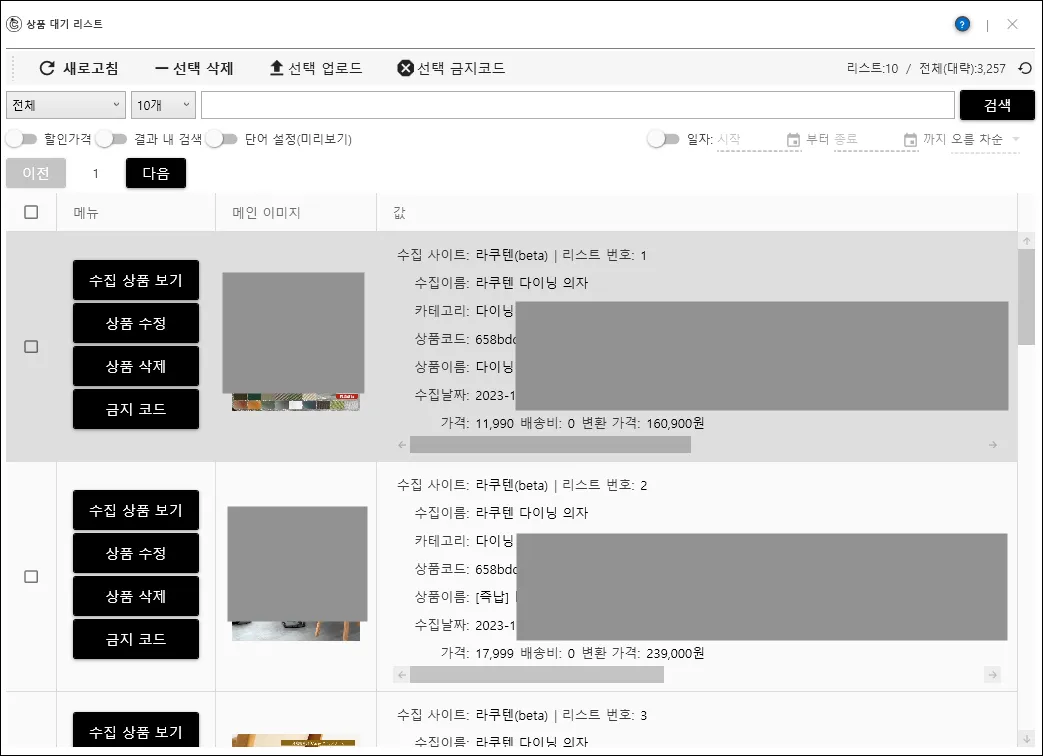Click the X circle icon of 선택 금지코드

[x=405, y=68]
